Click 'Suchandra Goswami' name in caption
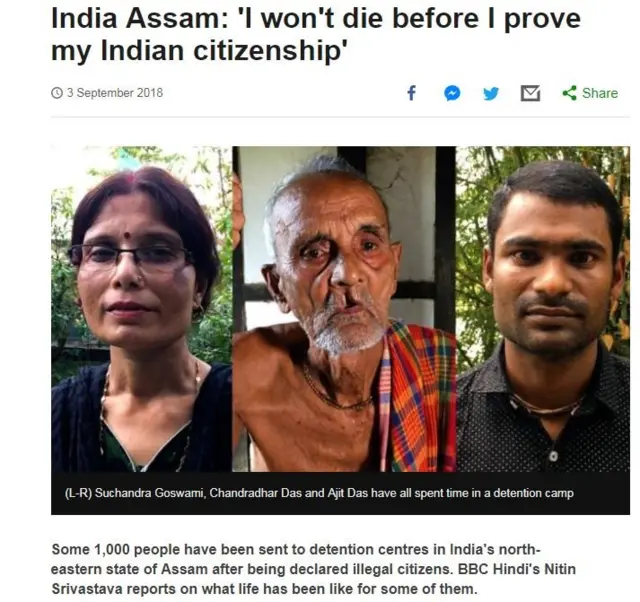The image size is (640, 602). click(149, 493)
